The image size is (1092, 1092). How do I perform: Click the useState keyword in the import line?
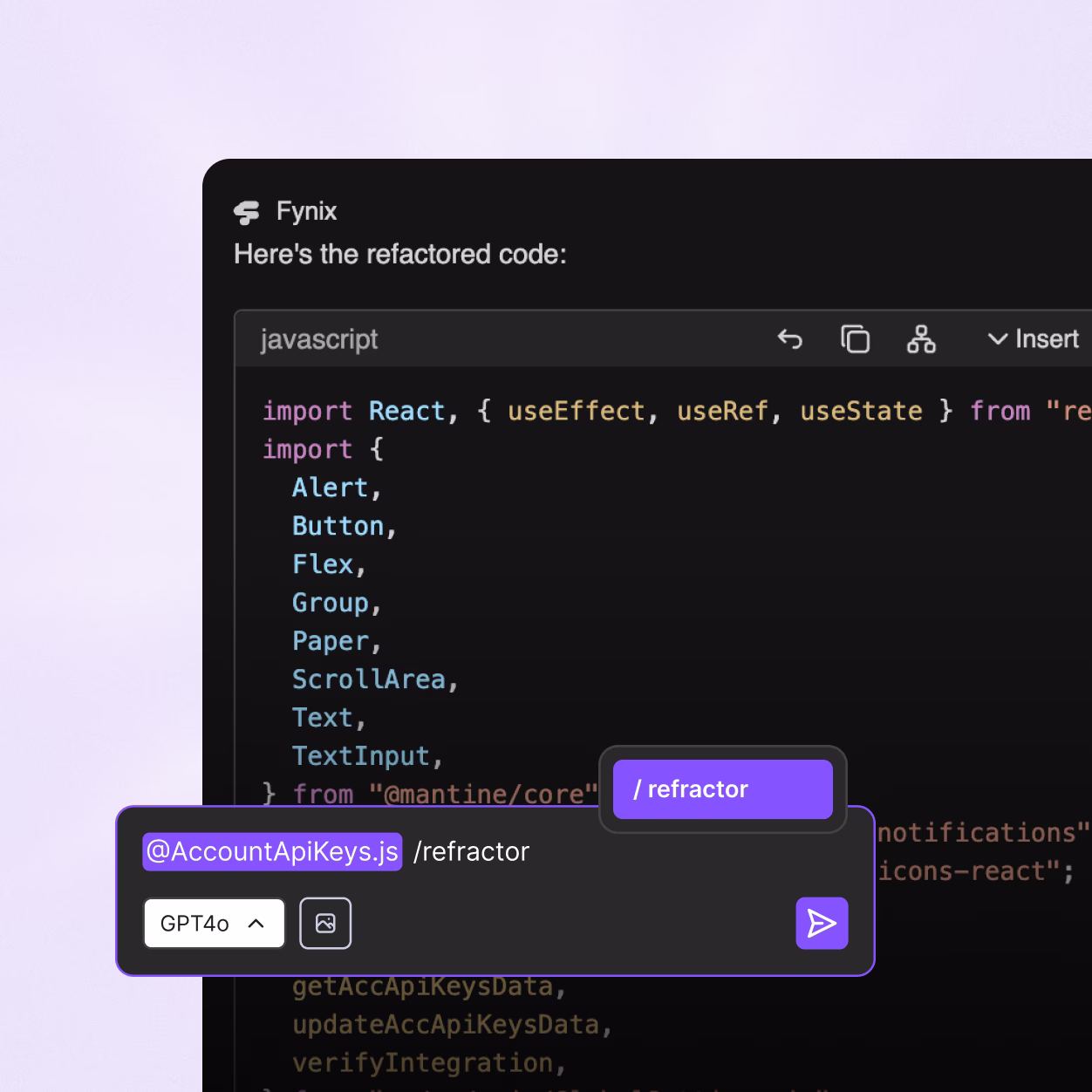[x=860, y=410]
